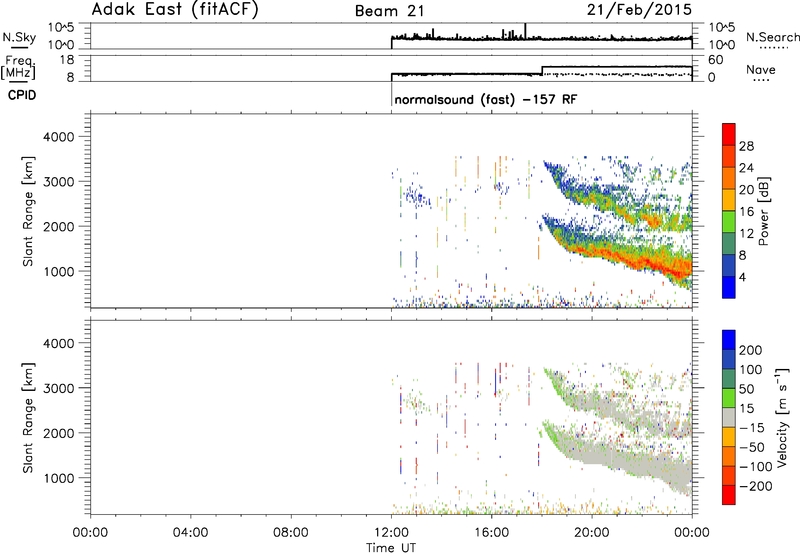Click the '28' power scale value
This screenshot has height=554, width=800.
(x=746, y=146)
